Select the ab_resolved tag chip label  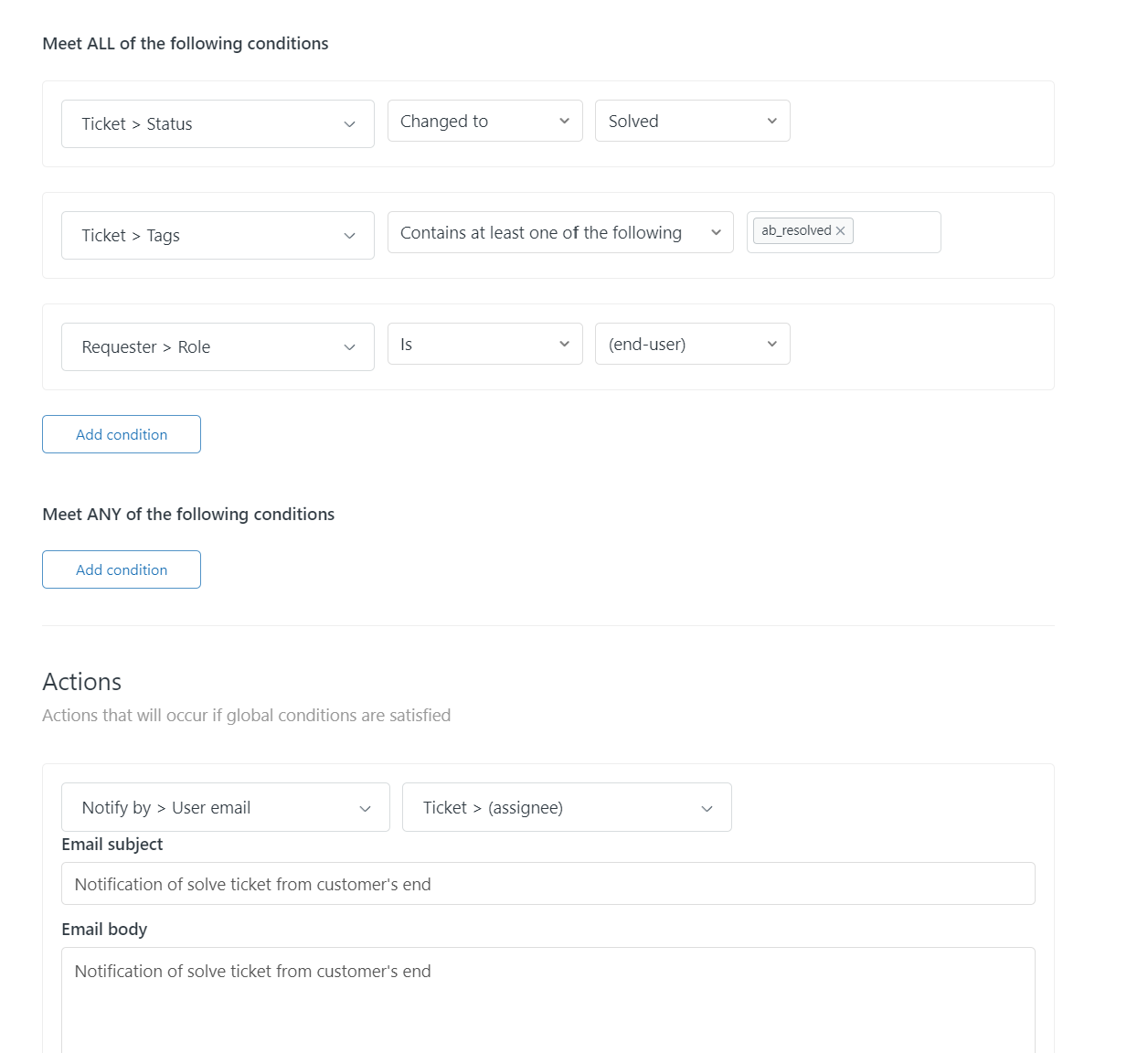(x=795, y=231)
